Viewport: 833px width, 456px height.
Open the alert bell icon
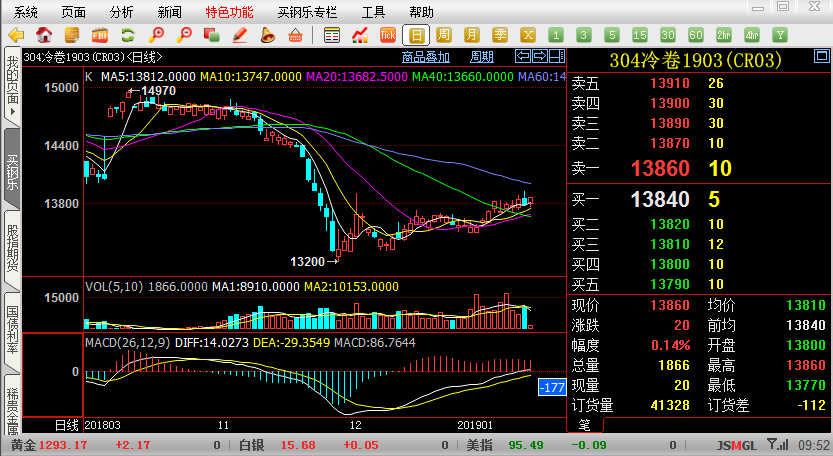click(267, 35)
